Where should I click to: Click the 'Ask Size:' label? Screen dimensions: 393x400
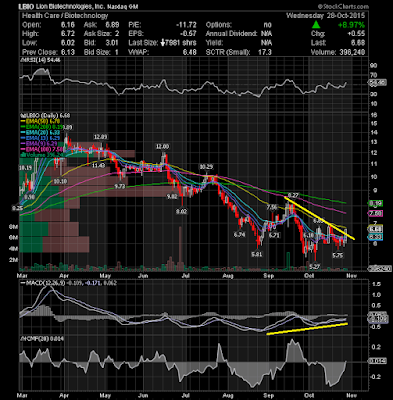(x=97, y=34)
